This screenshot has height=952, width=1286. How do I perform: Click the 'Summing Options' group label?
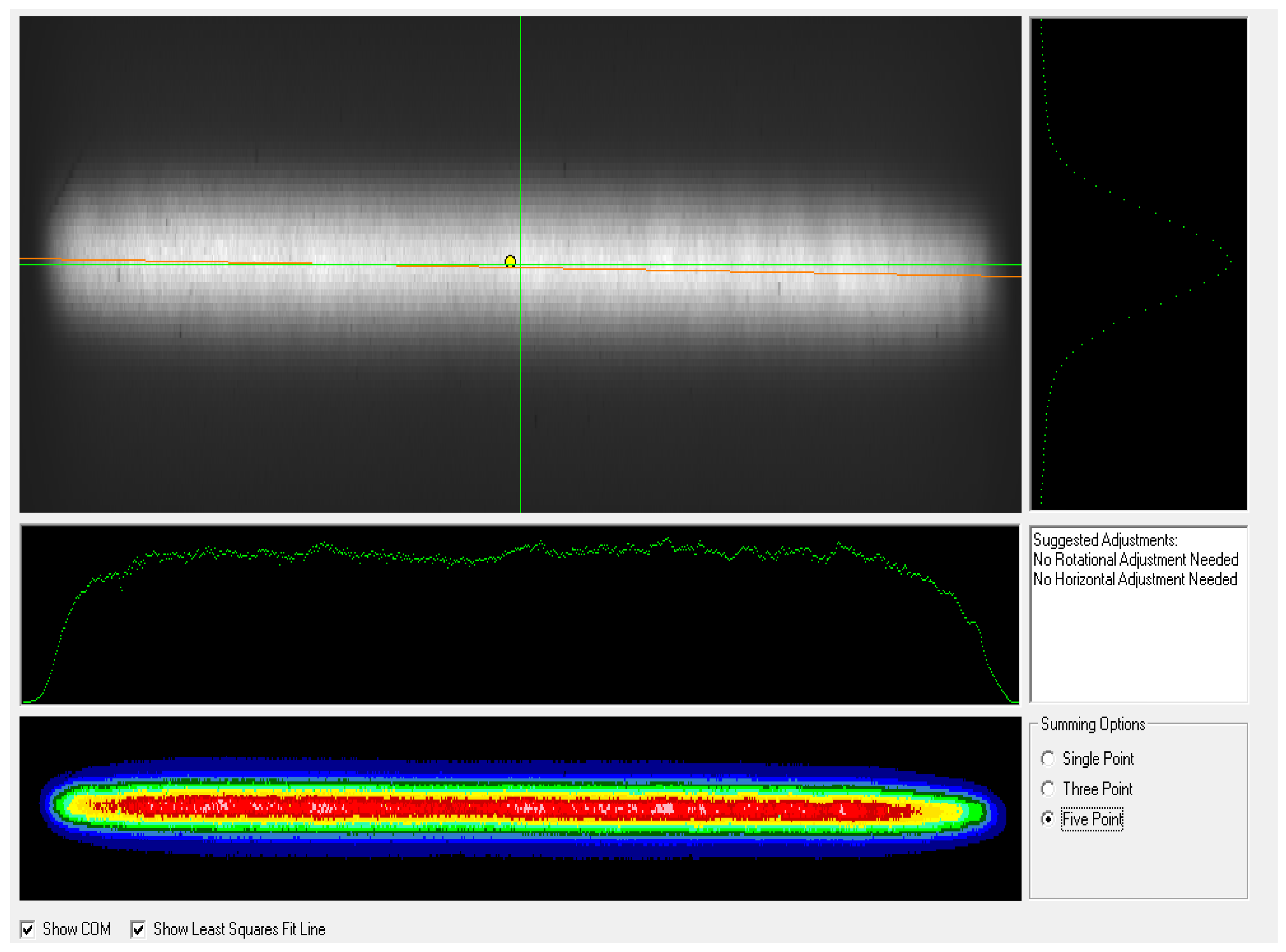(1092, 724)
